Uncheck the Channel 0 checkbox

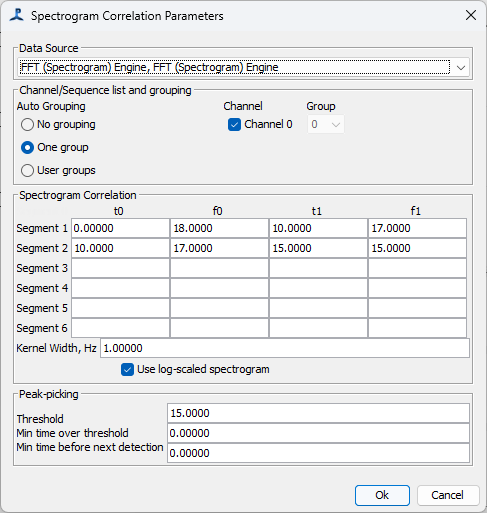click(x=234, y=125)
